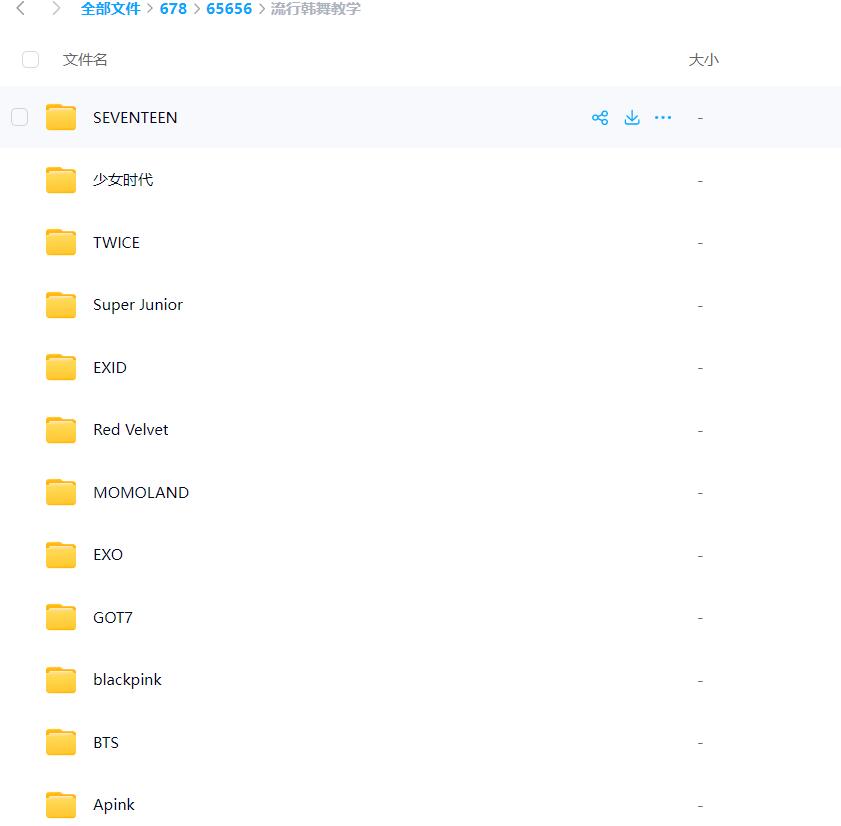Open more options for SEVENTEEN folder
Screen dimensions: 841x826
click(x=663, y=118)
